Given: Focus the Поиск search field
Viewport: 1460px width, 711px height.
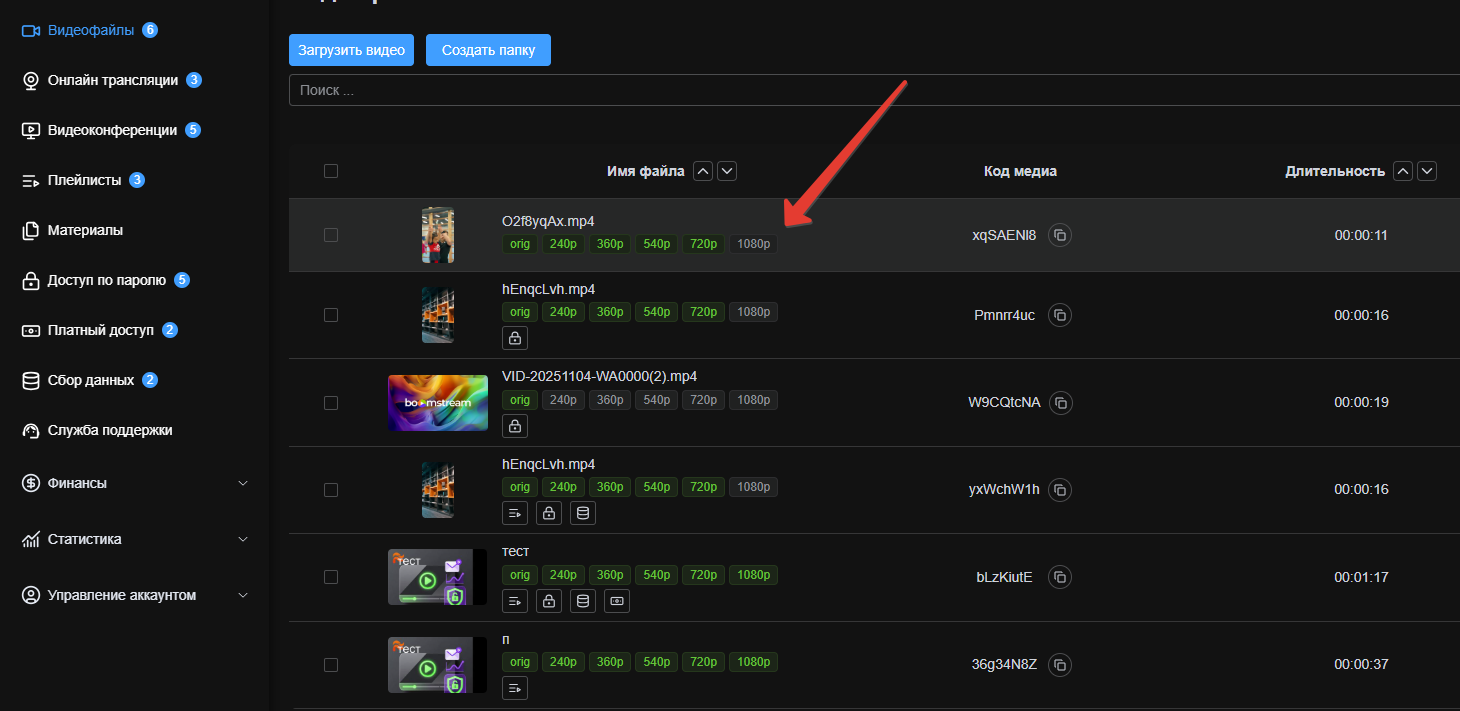Looking at the screenshot, I should tap(874, 90).
